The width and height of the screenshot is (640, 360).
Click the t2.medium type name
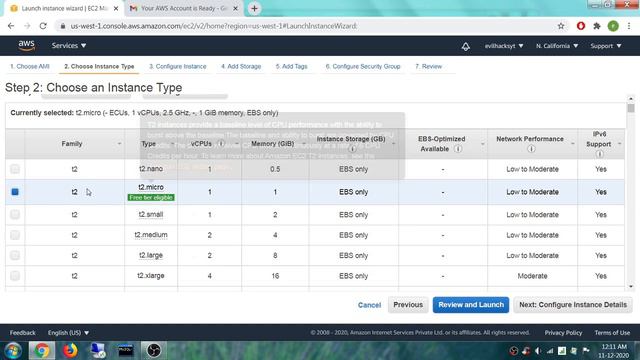(151, 235)
